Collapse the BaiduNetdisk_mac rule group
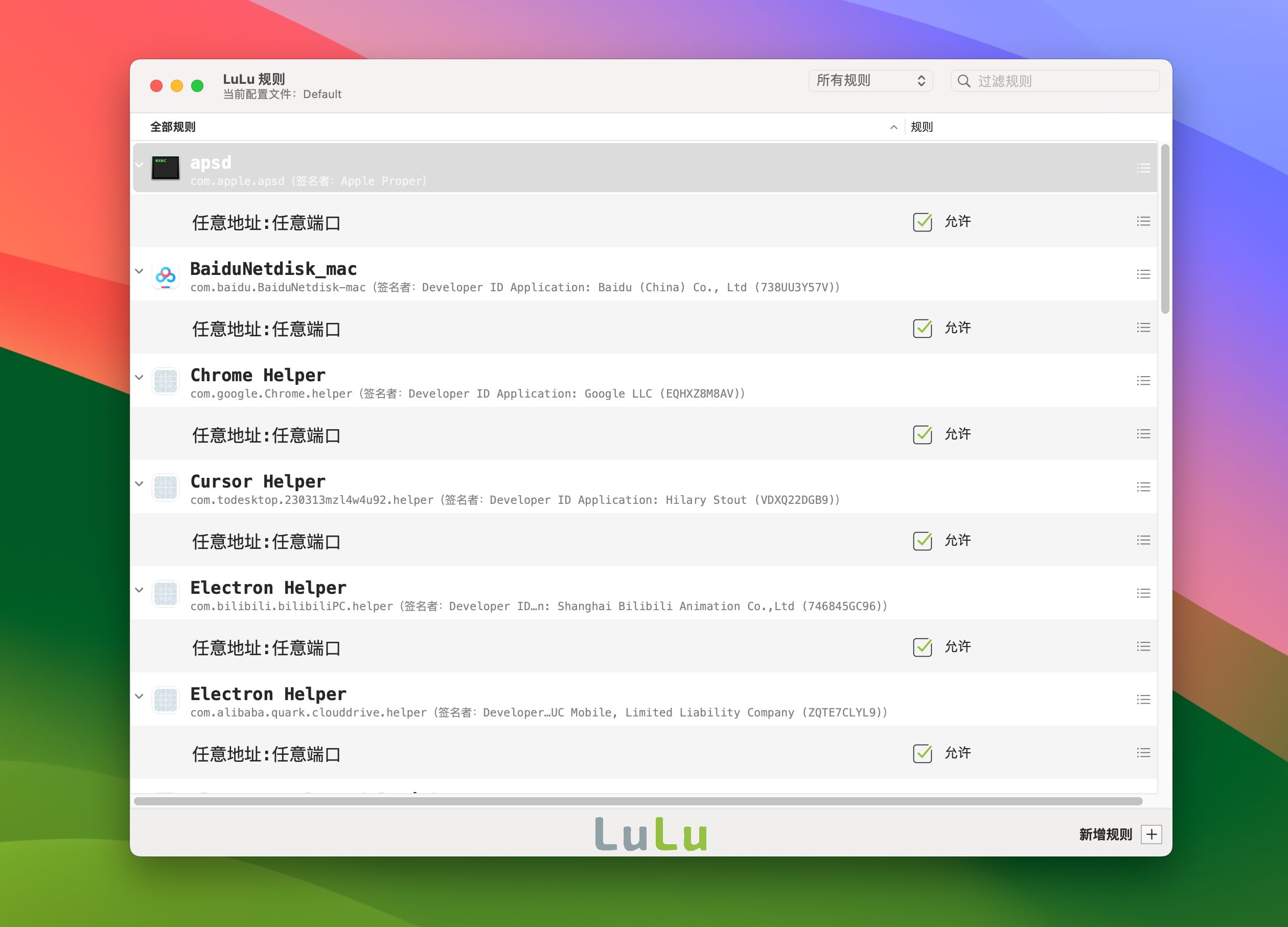Viewport: 1288px width, 927px height. [139, 271]
